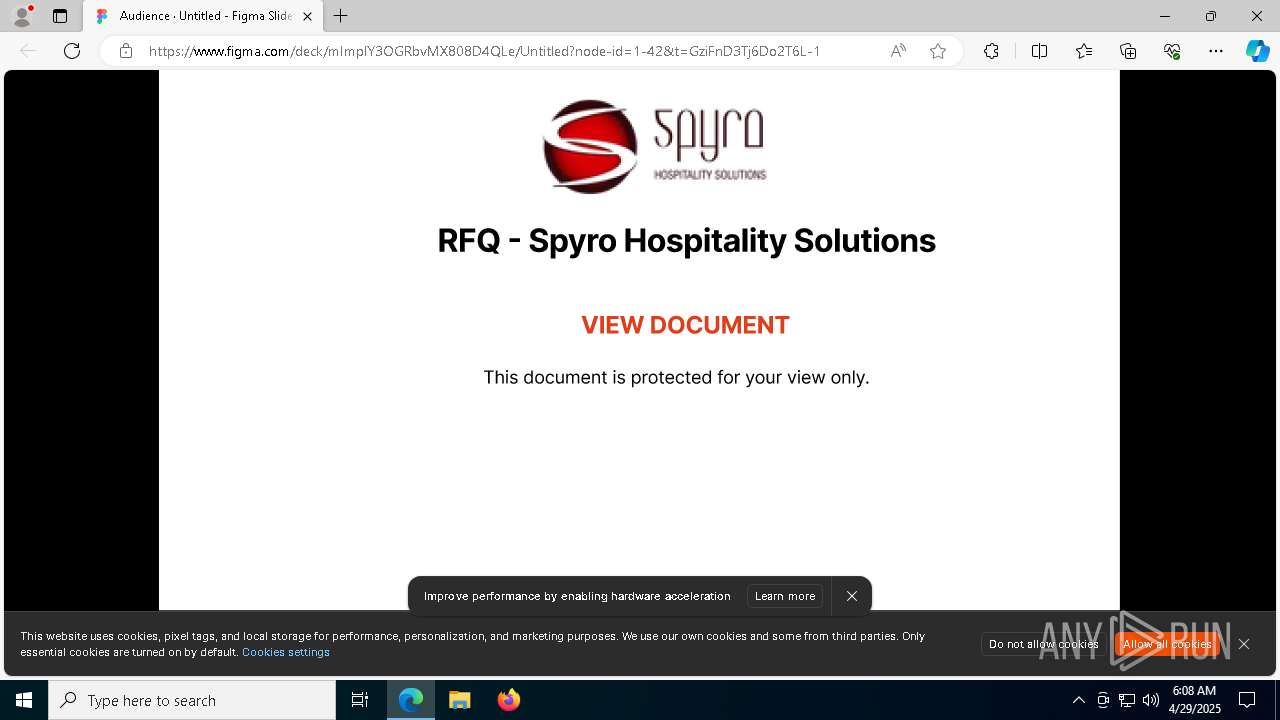Viewport: 1280px width, 720px height.
Task: Add this page to favorites star
Action: (938, 51)
